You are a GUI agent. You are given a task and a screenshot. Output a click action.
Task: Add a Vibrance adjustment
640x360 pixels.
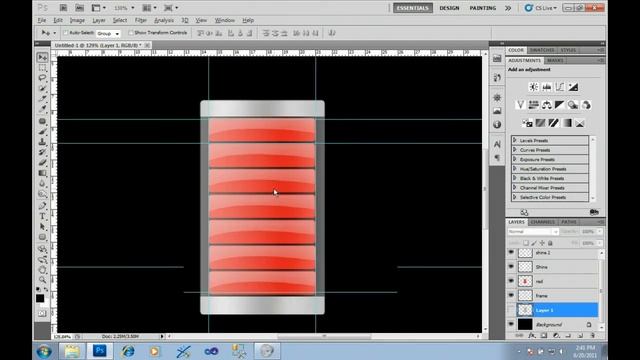520,105
